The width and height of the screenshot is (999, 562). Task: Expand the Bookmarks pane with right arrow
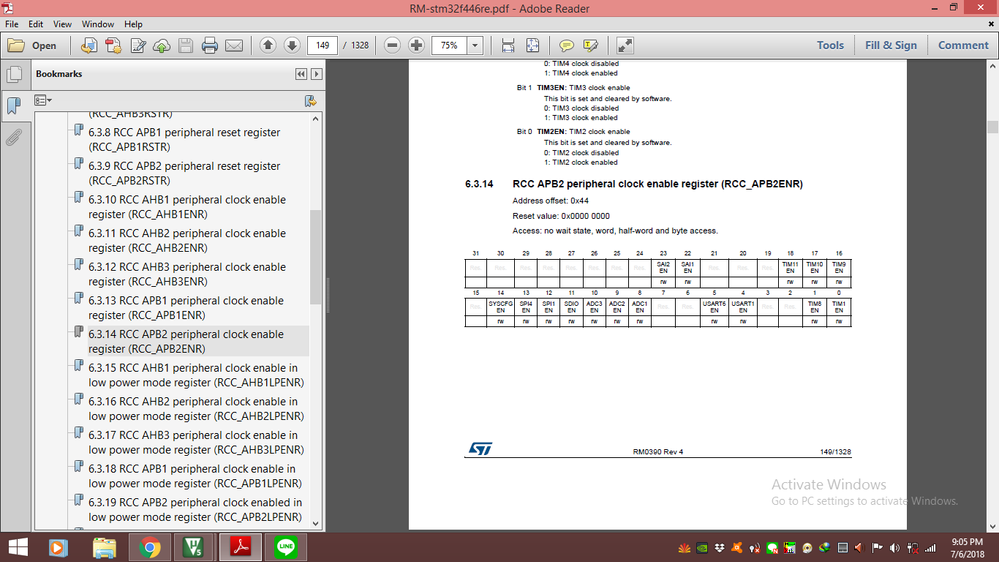click(x=316, y=74)
